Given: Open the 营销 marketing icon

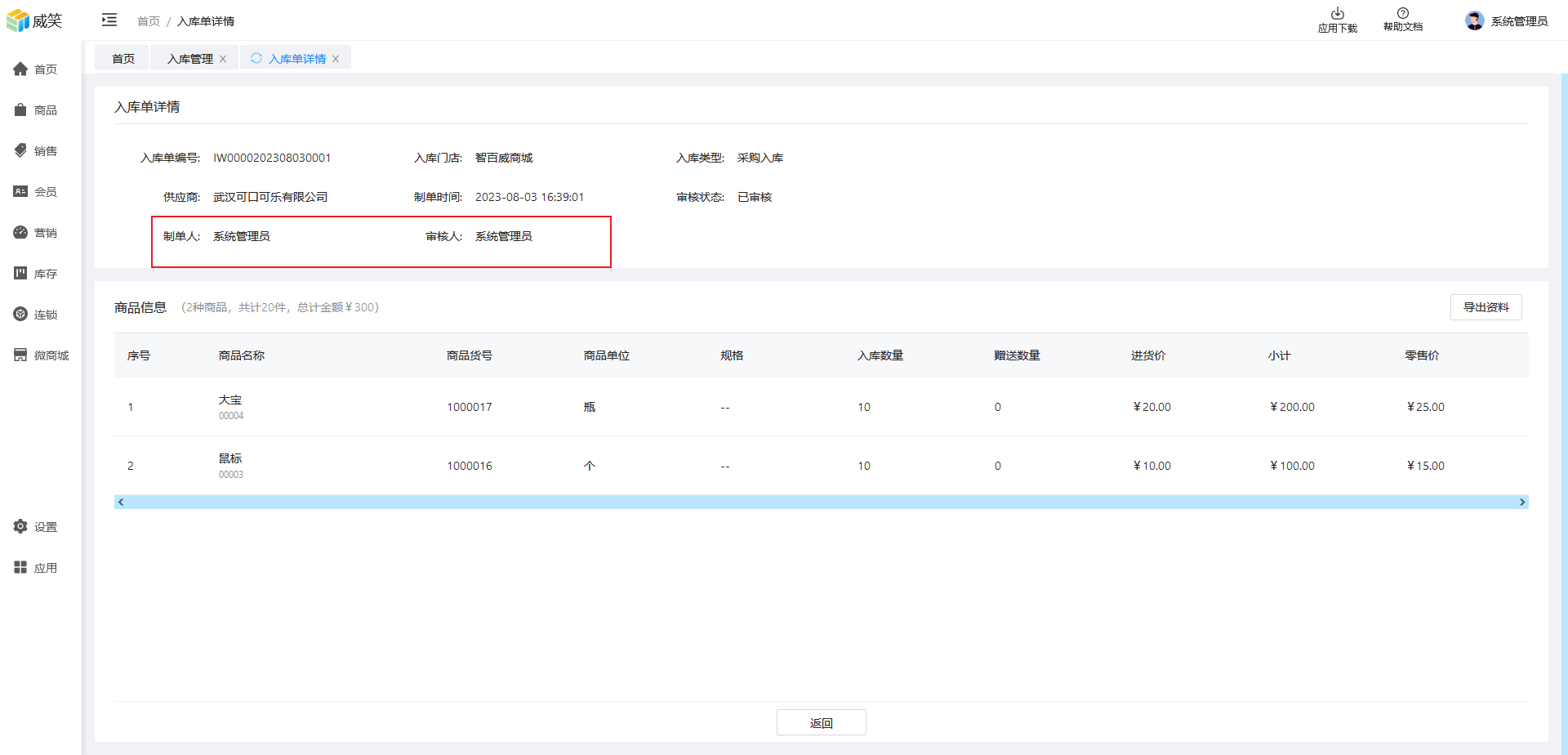Looking at the screenshot, I should click(x=20, y=233).
